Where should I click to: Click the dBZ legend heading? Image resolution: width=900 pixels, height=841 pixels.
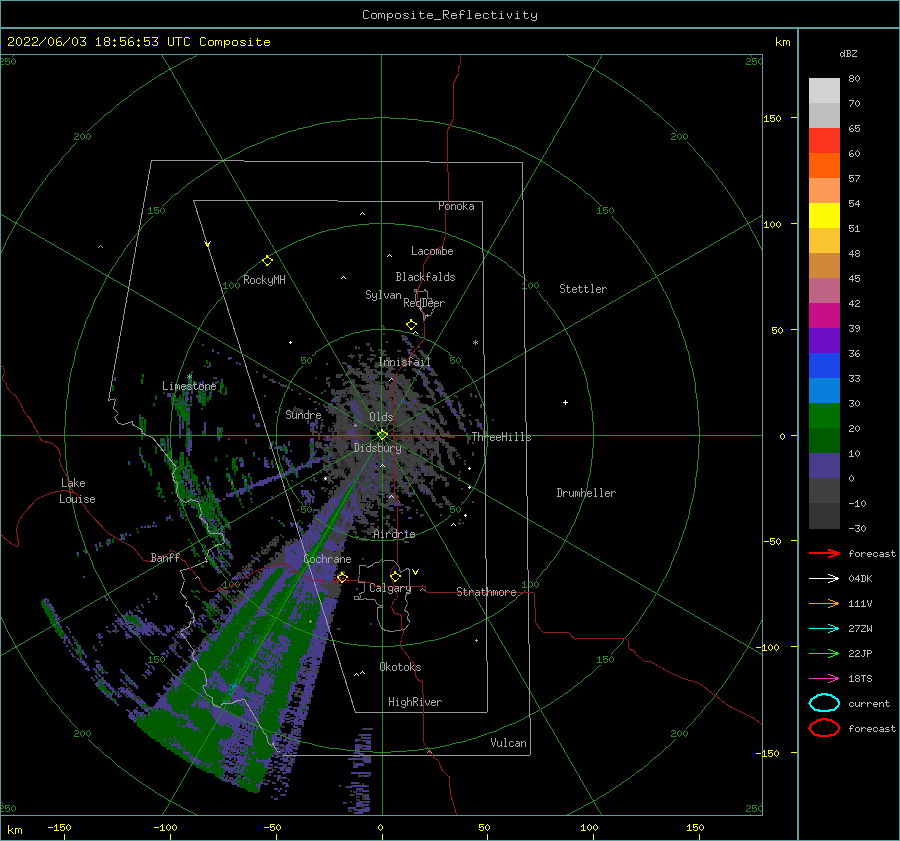848,53
